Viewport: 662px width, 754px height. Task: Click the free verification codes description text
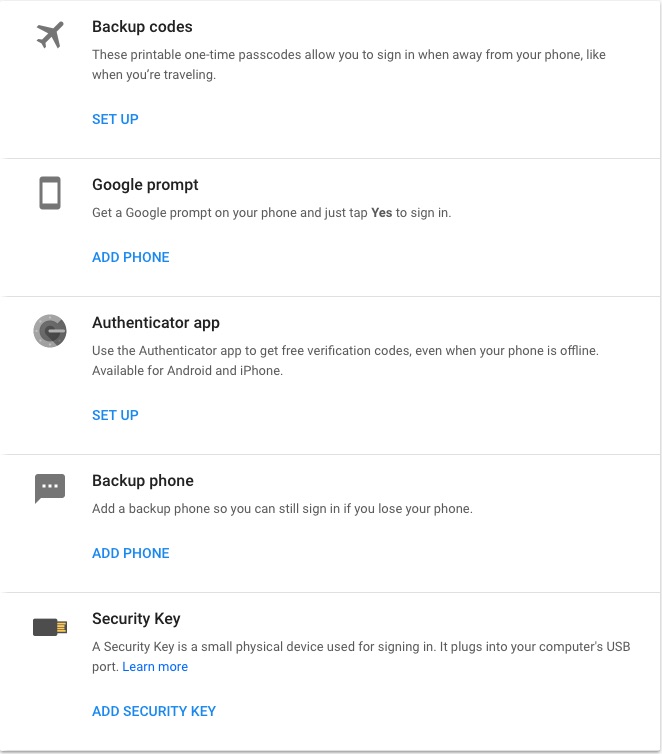pyautogui.click(x=345, y=360)
